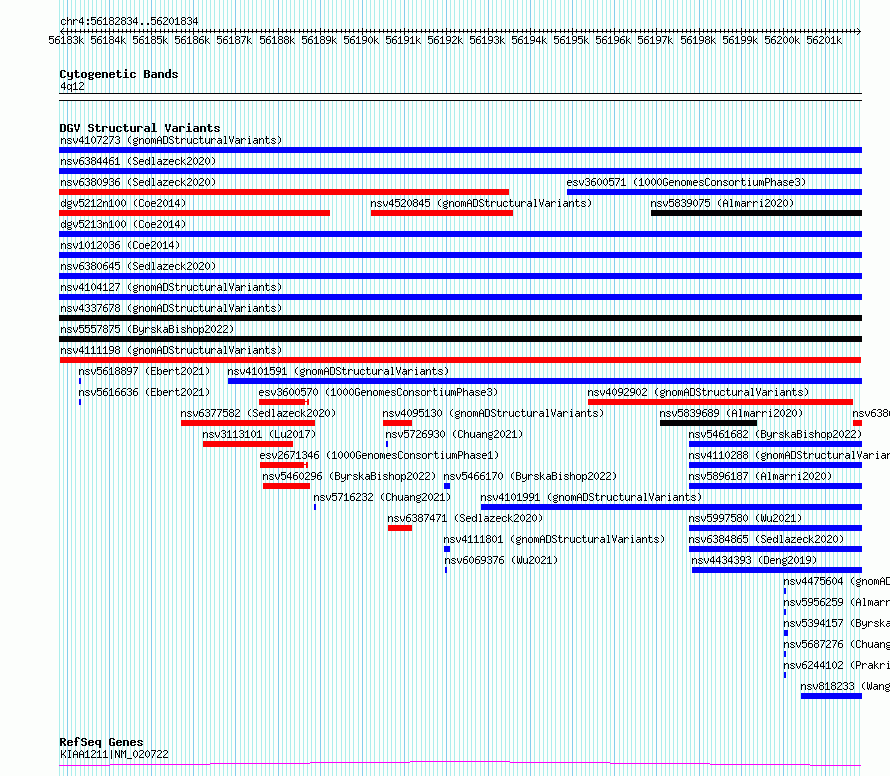Click the chr4:56182834..56201834 coordinate label
The image size is (890, 776).
point(129,21)
